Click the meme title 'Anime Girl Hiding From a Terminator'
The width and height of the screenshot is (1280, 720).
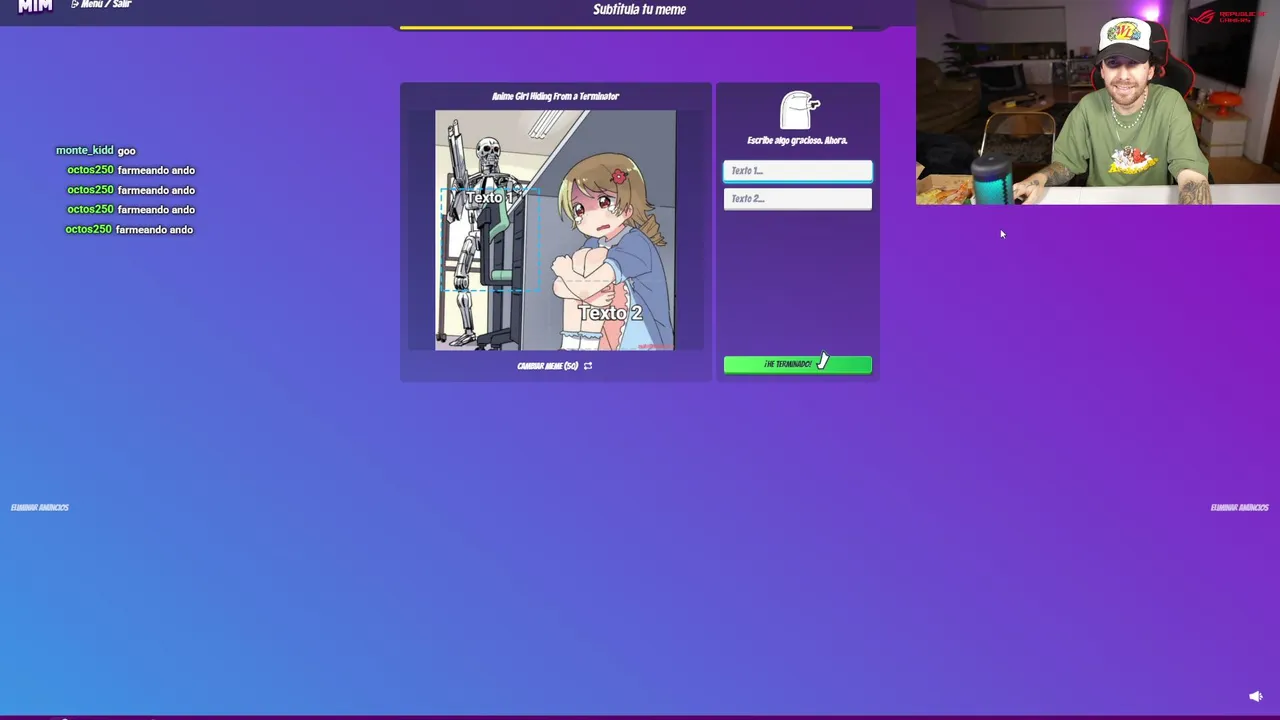[x=555, y=97]
